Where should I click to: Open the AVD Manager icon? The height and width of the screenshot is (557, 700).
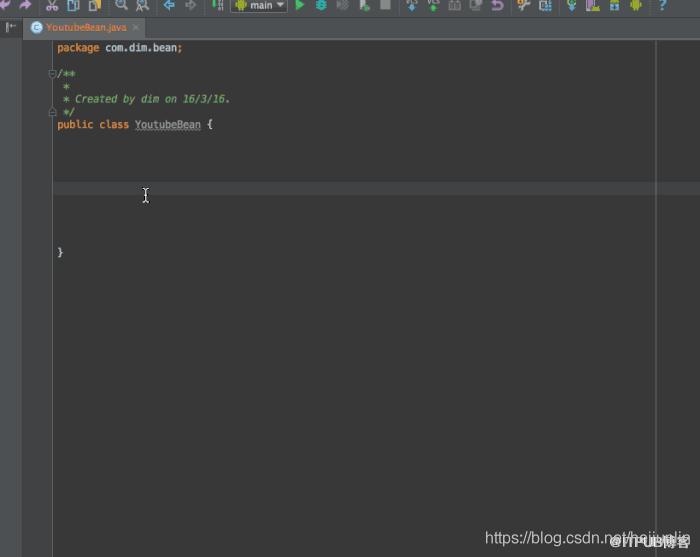coord(593,5)
